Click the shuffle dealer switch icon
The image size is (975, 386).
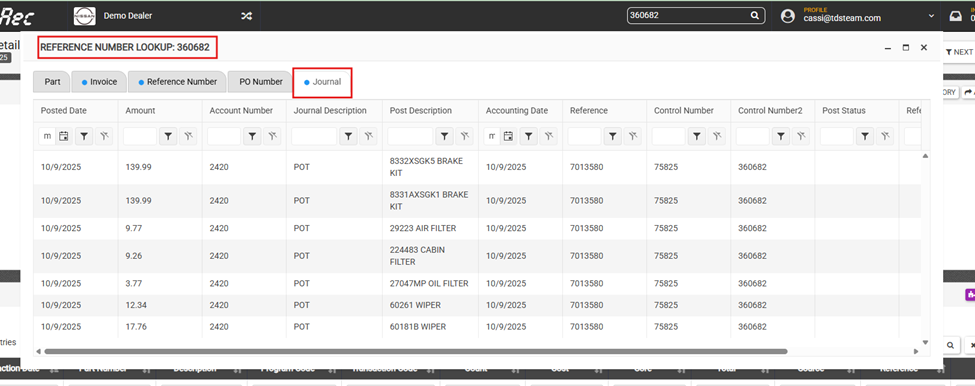[x=246, y=16]
